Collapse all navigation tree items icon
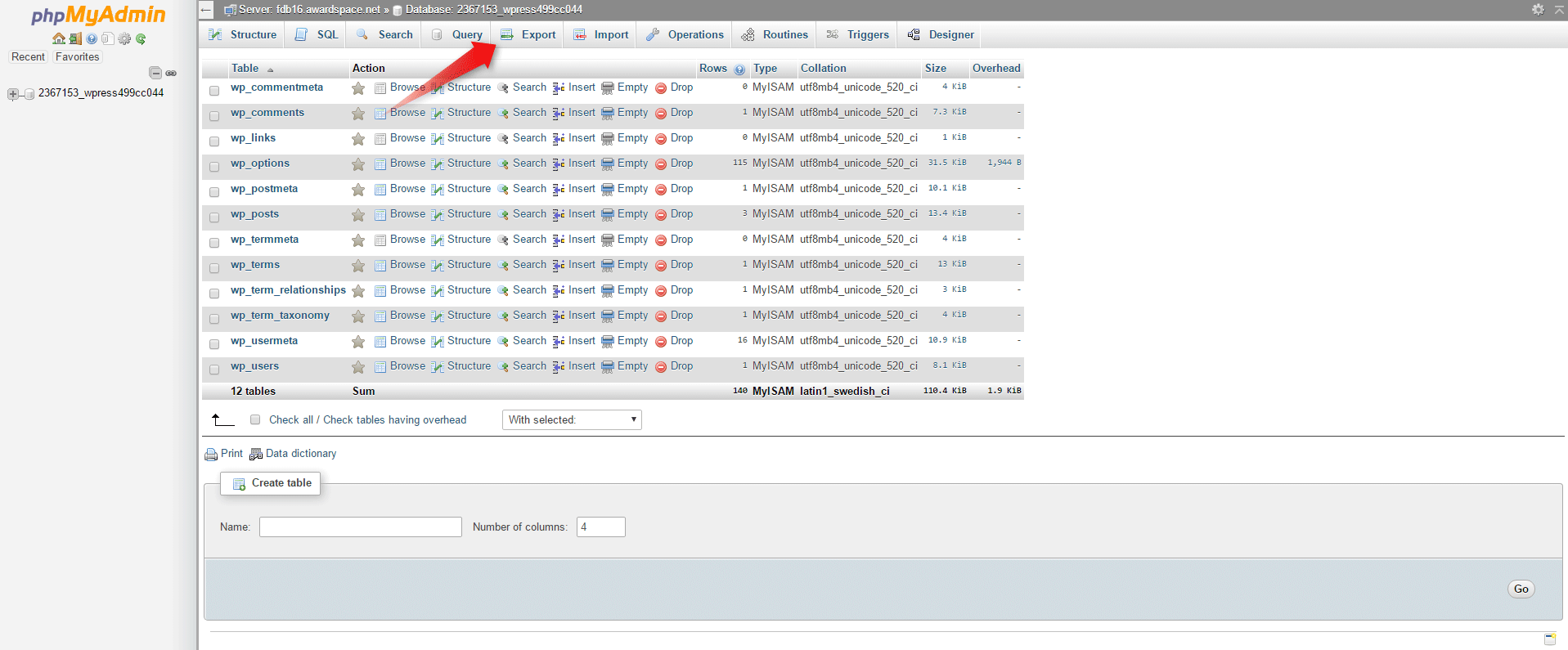 155,73
